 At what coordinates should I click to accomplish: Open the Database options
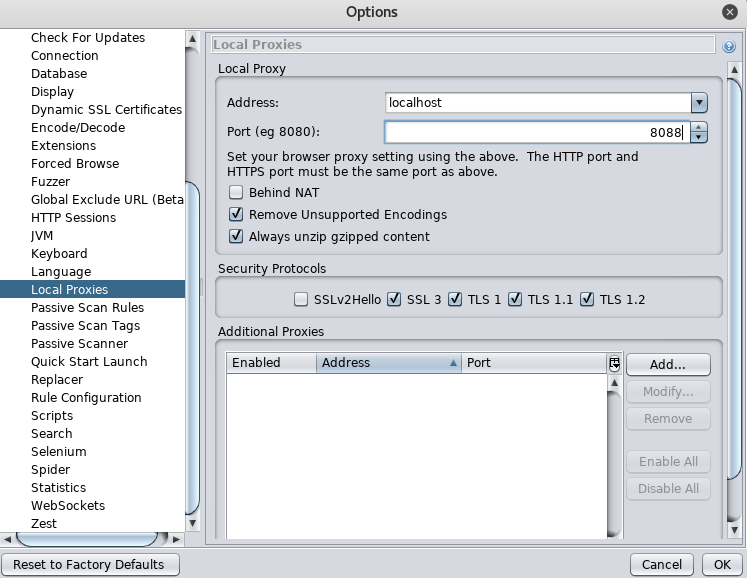(59, 74)
